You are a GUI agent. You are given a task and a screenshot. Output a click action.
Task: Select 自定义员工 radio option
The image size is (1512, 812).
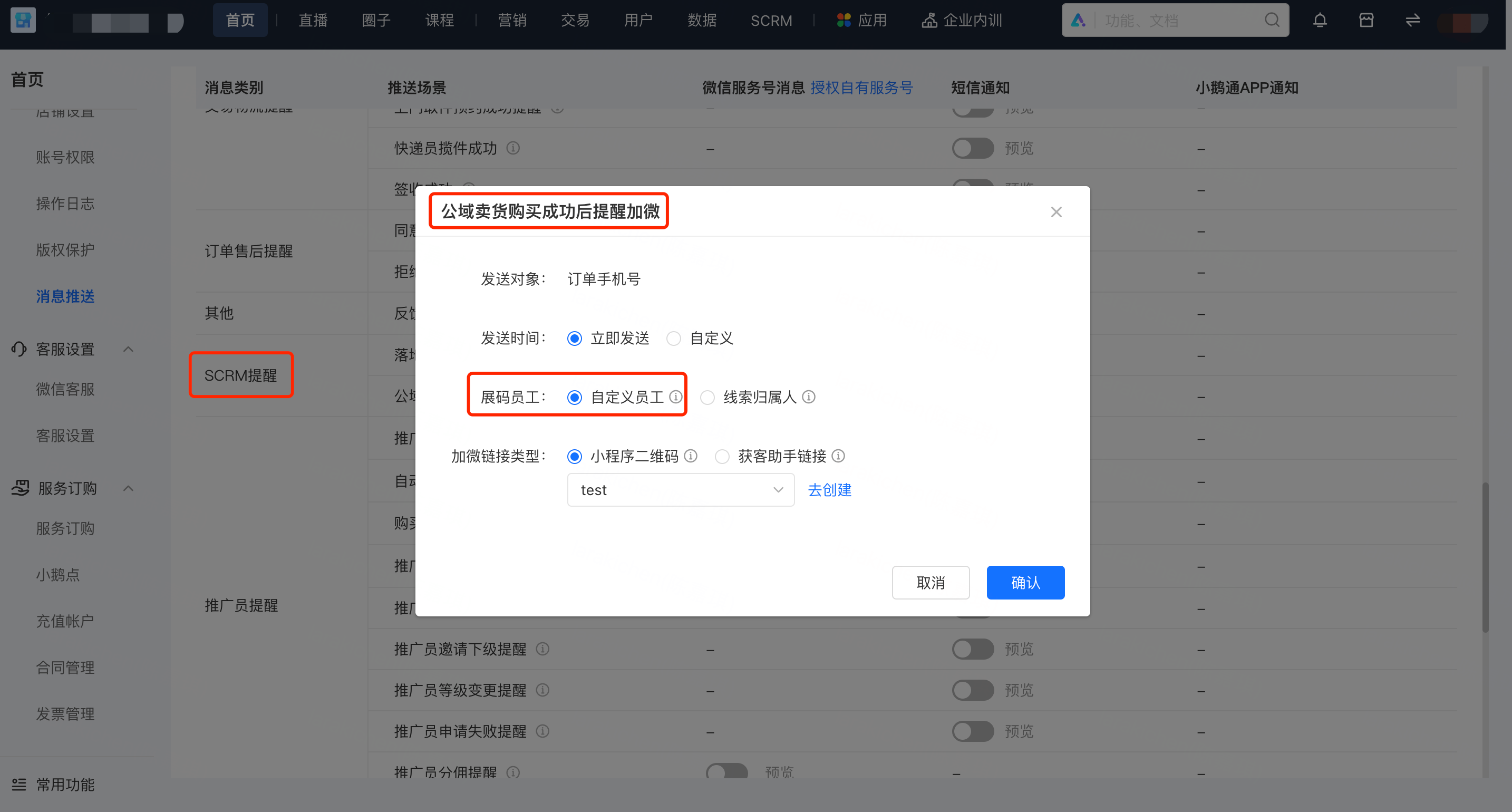(575, 397)
